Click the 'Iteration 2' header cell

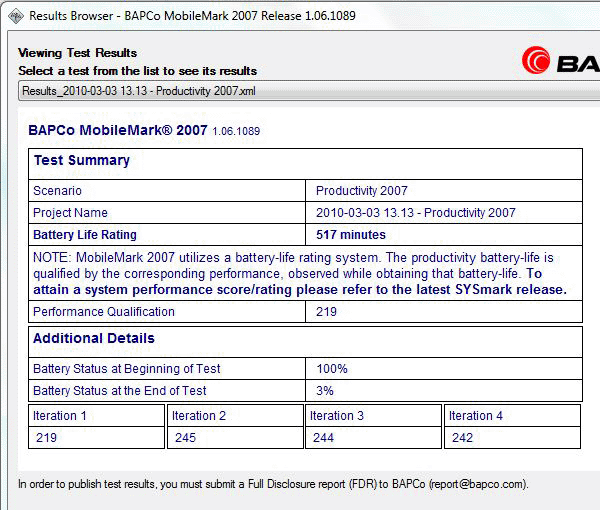235,415
